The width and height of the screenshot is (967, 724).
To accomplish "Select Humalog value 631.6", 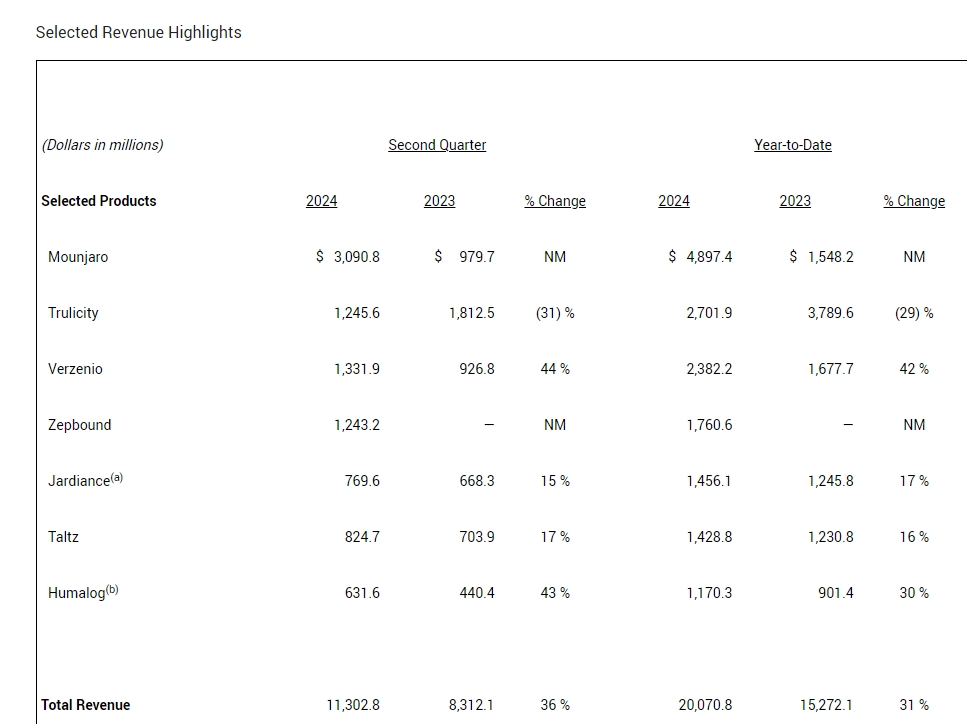I will [362, 593].
